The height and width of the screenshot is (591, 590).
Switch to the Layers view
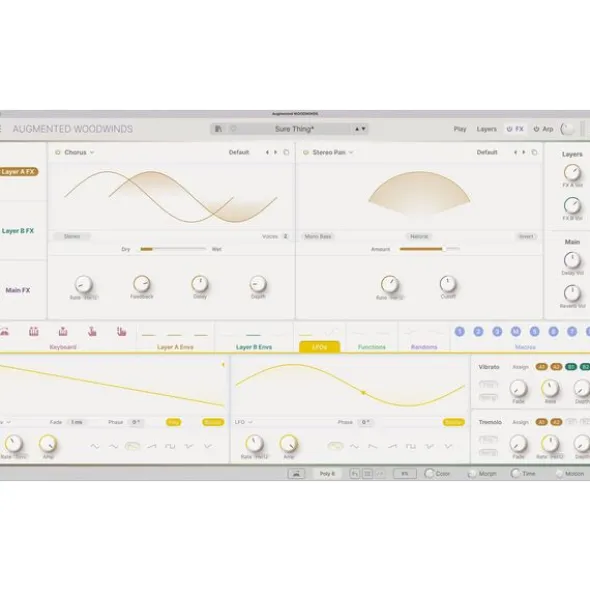tap(487, 129)
